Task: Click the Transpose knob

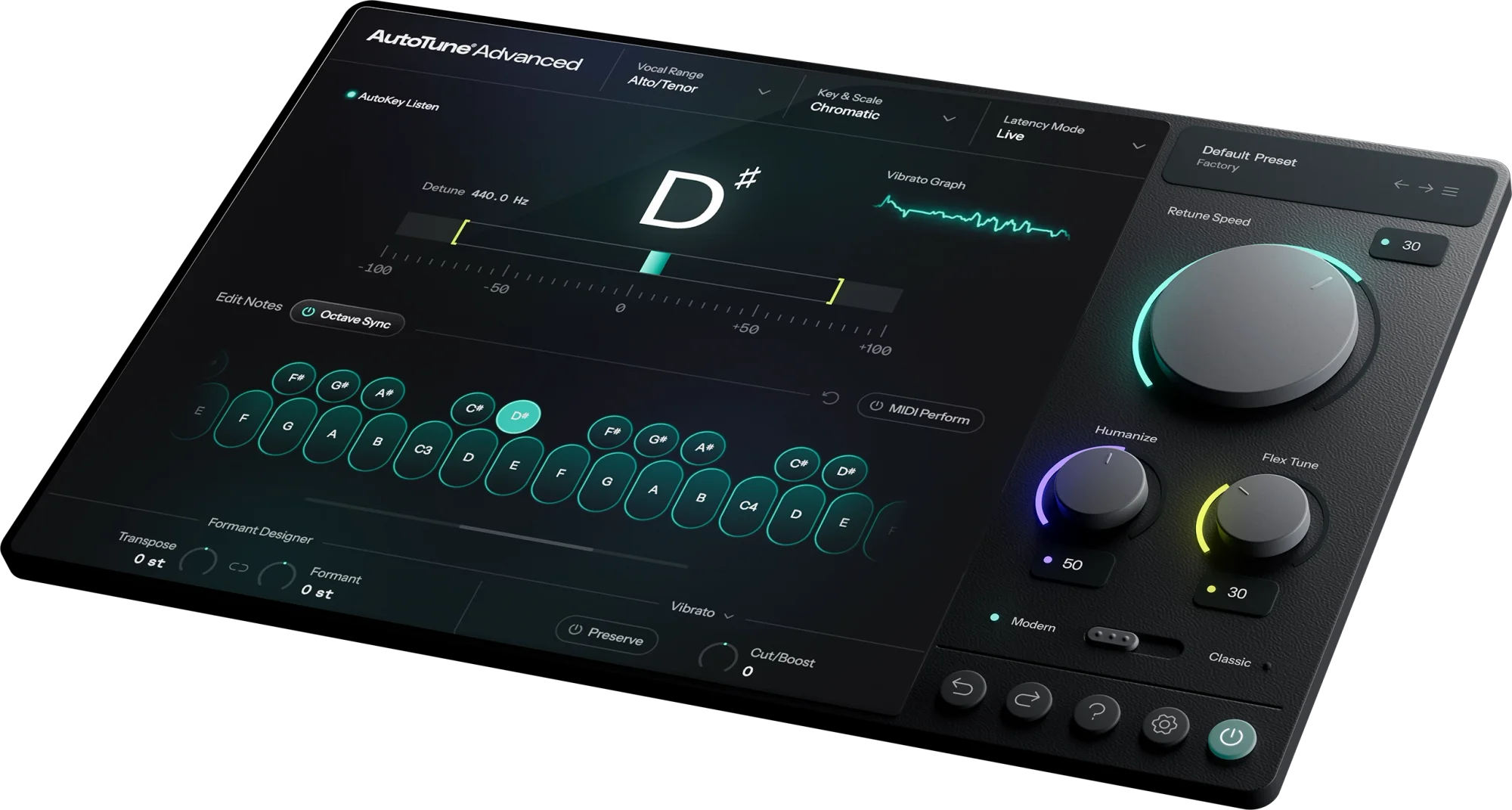Action: pyautogui.click(x=199, y=562)
